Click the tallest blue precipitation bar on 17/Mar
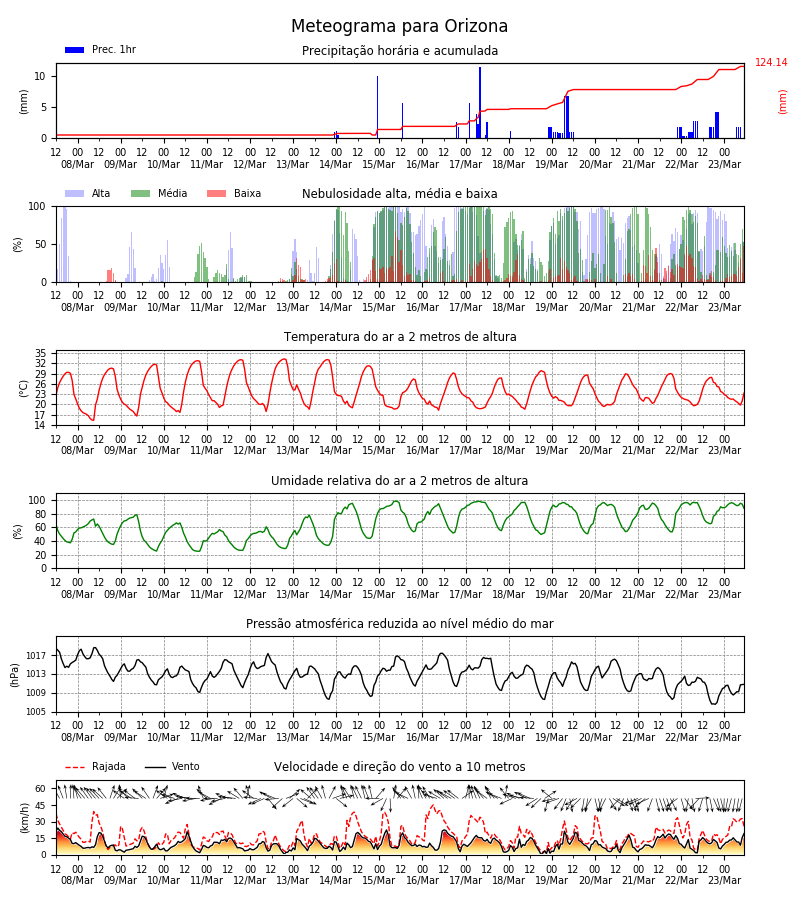800x900 pixels. coord(480,103)
